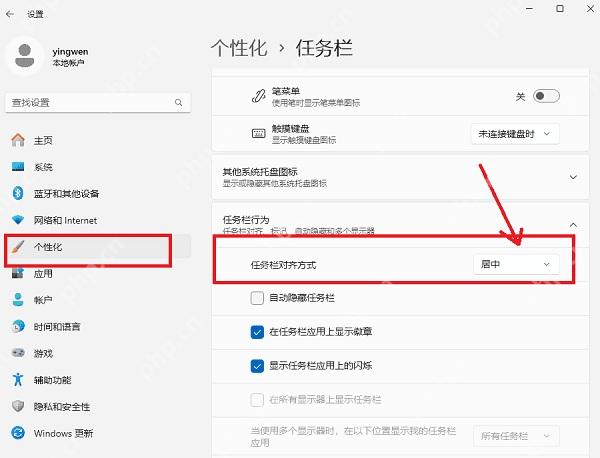The width and height of the screenshot is (600, 458).
Task: Open the 居中 taskbar alignment dropdown
Action: pos(516,264)
